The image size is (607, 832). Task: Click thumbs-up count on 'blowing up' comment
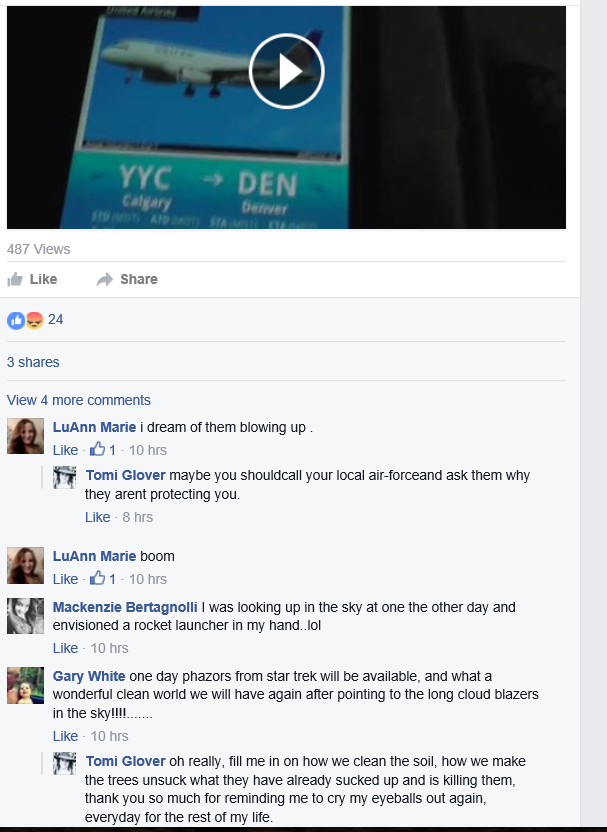click(x=102, y=450)
